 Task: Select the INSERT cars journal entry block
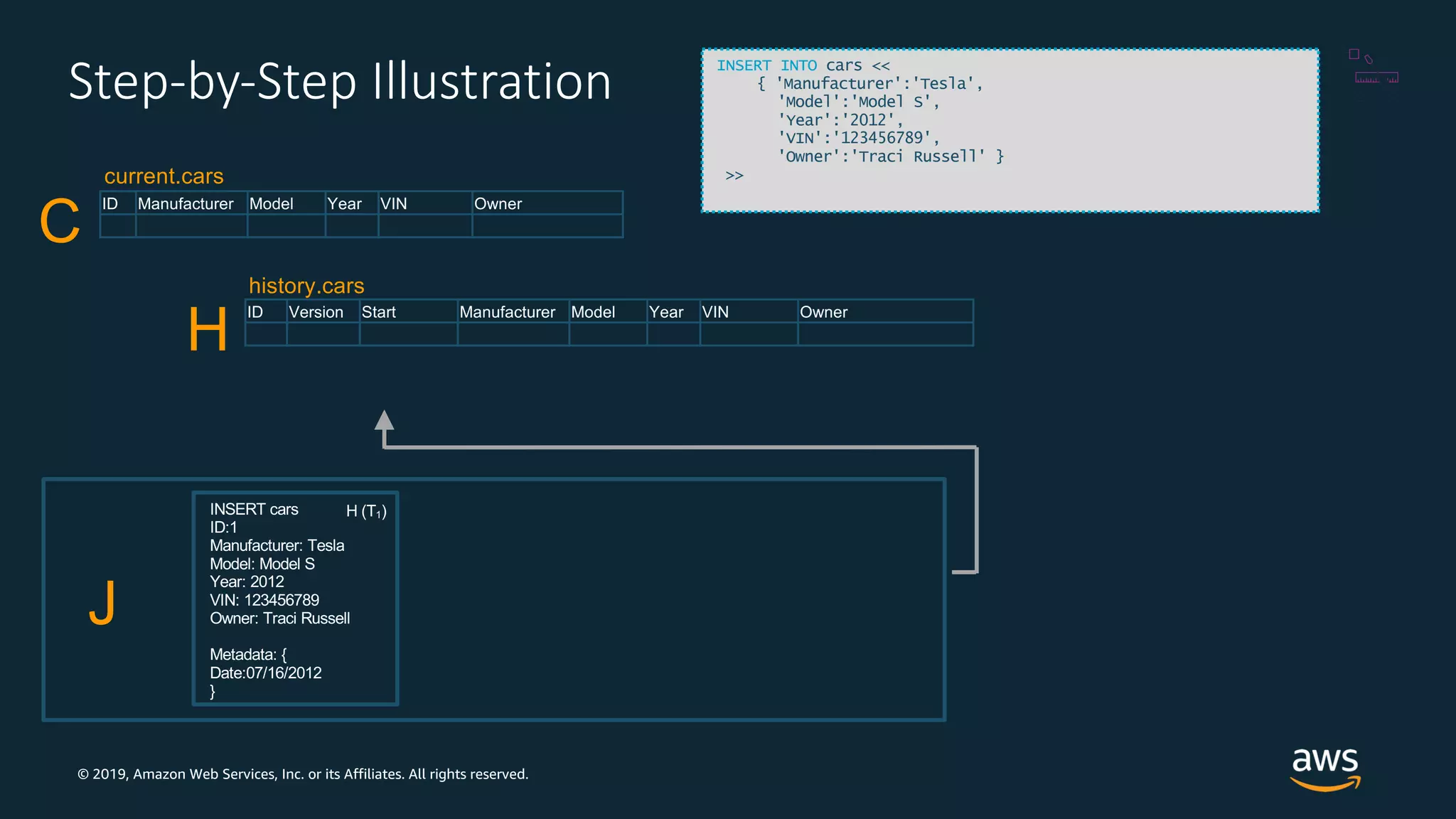coord(295,599)
